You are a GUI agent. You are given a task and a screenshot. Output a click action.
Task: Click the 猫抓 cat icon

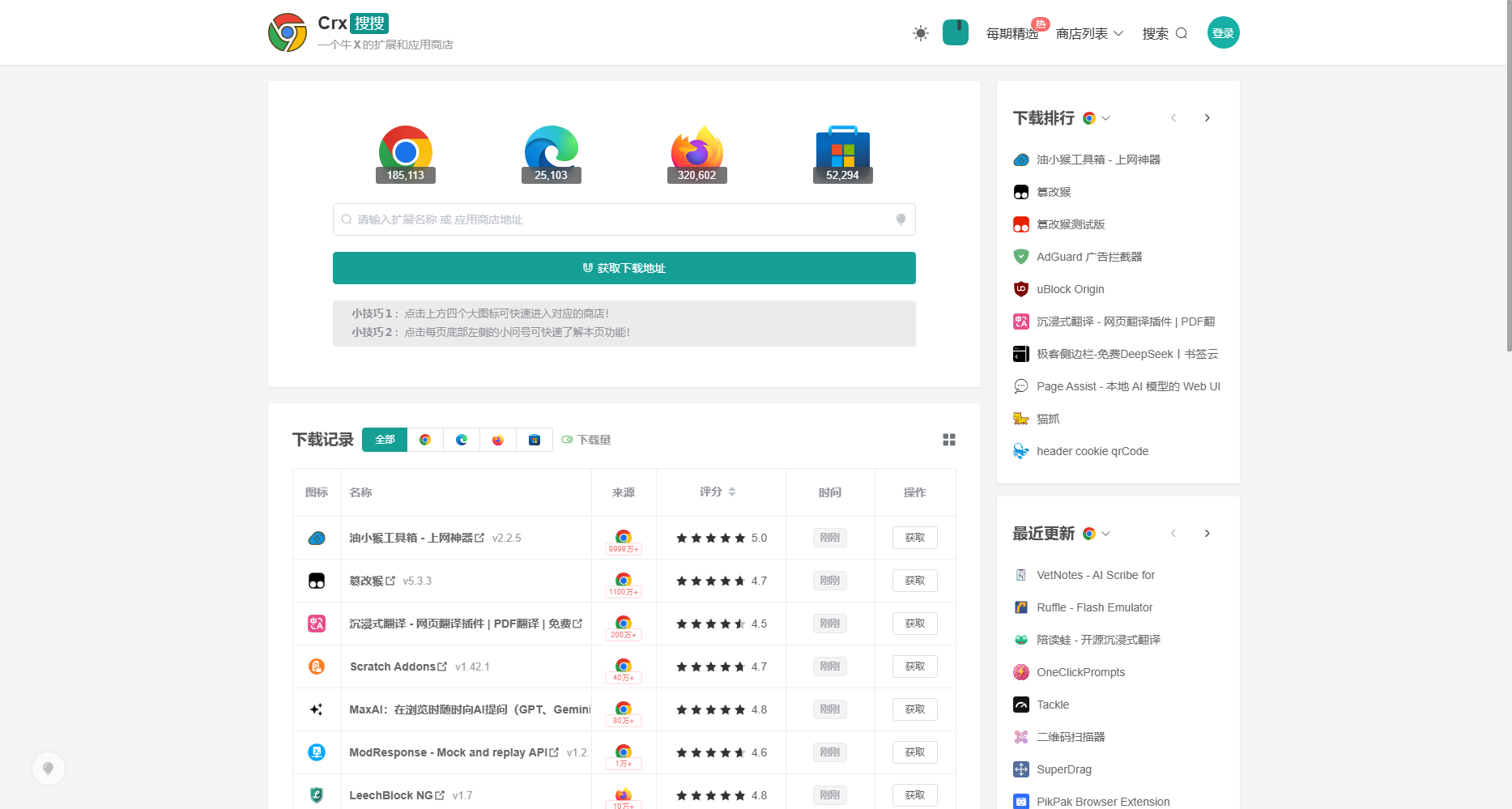[1021, 419]
